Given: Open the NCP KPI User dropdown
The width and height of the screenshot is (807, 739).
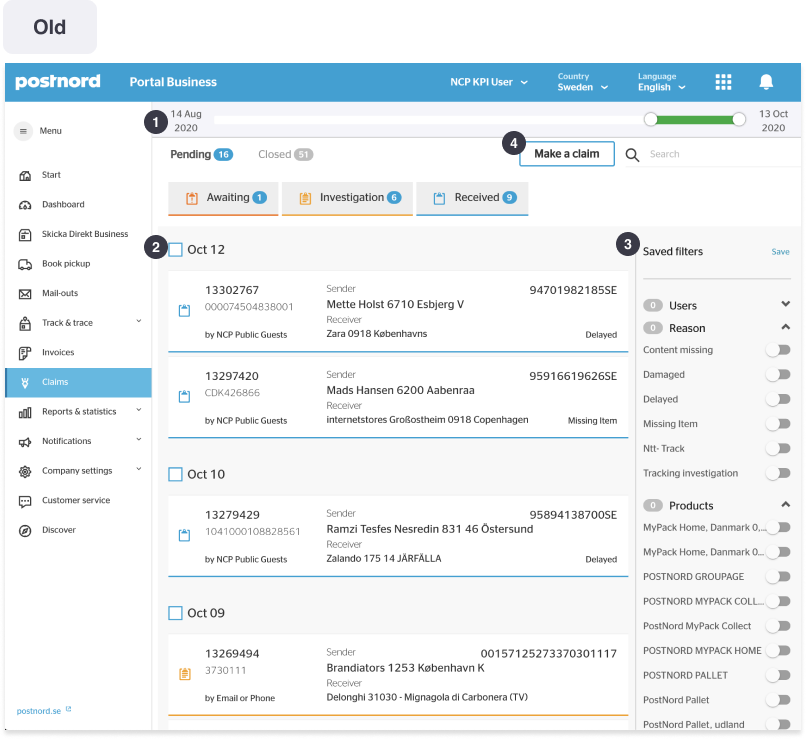Looking at the screenshot, I should (x=489, y=82).
